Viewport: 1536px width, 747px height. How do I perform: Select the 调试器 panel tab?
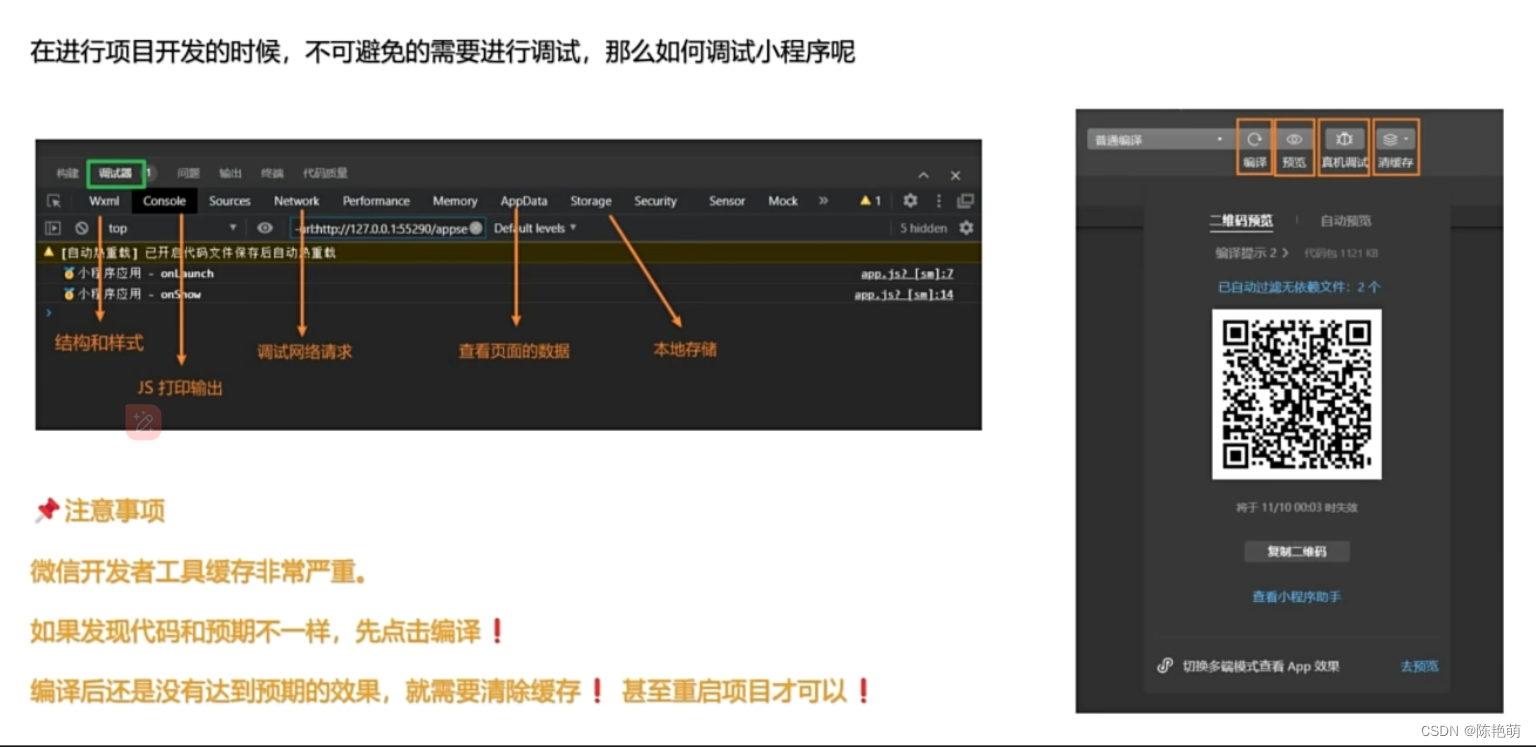[x=115, y=174]
